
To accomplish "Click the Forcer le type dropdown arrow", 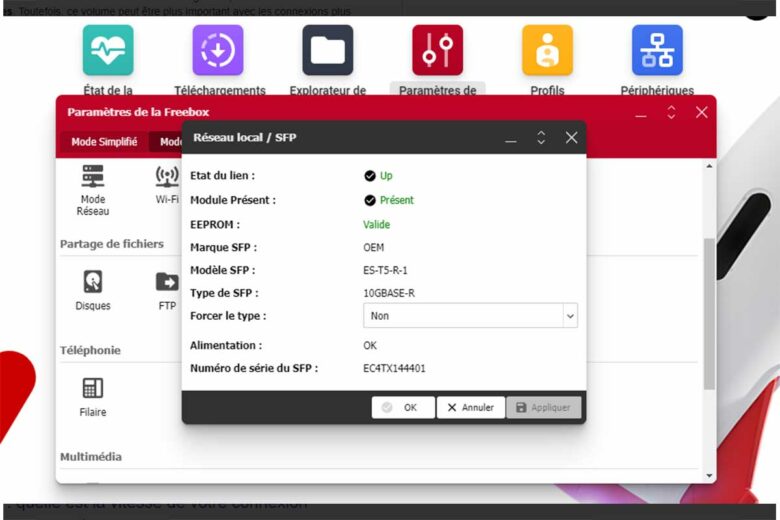I will (x=570, y=316).
